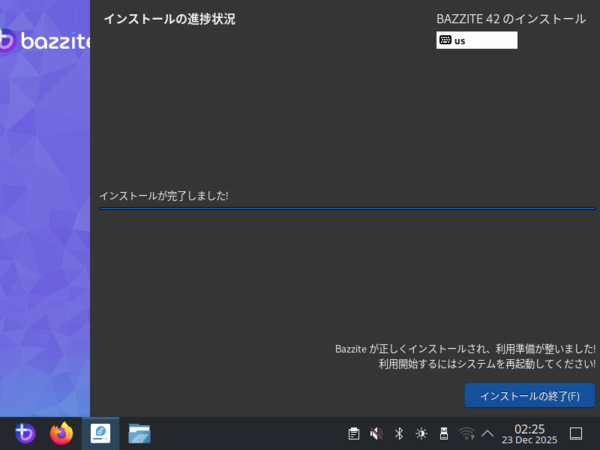
Task: Open the Dolphin file manager icon
Action: point(139,433)
